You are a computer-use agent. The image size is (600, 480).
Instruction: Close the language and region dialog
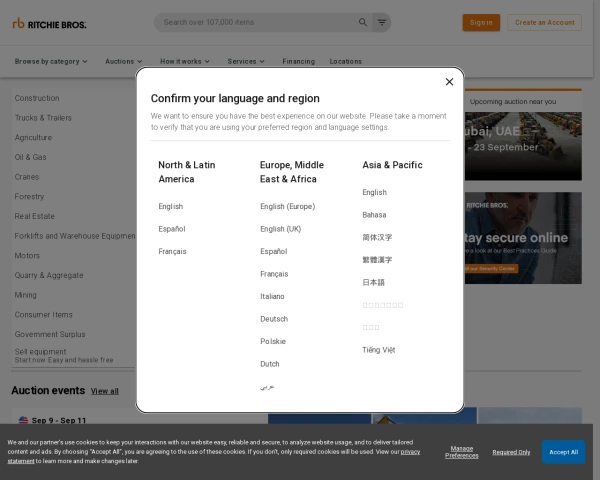pyautogui.click(x=449, y=82)
